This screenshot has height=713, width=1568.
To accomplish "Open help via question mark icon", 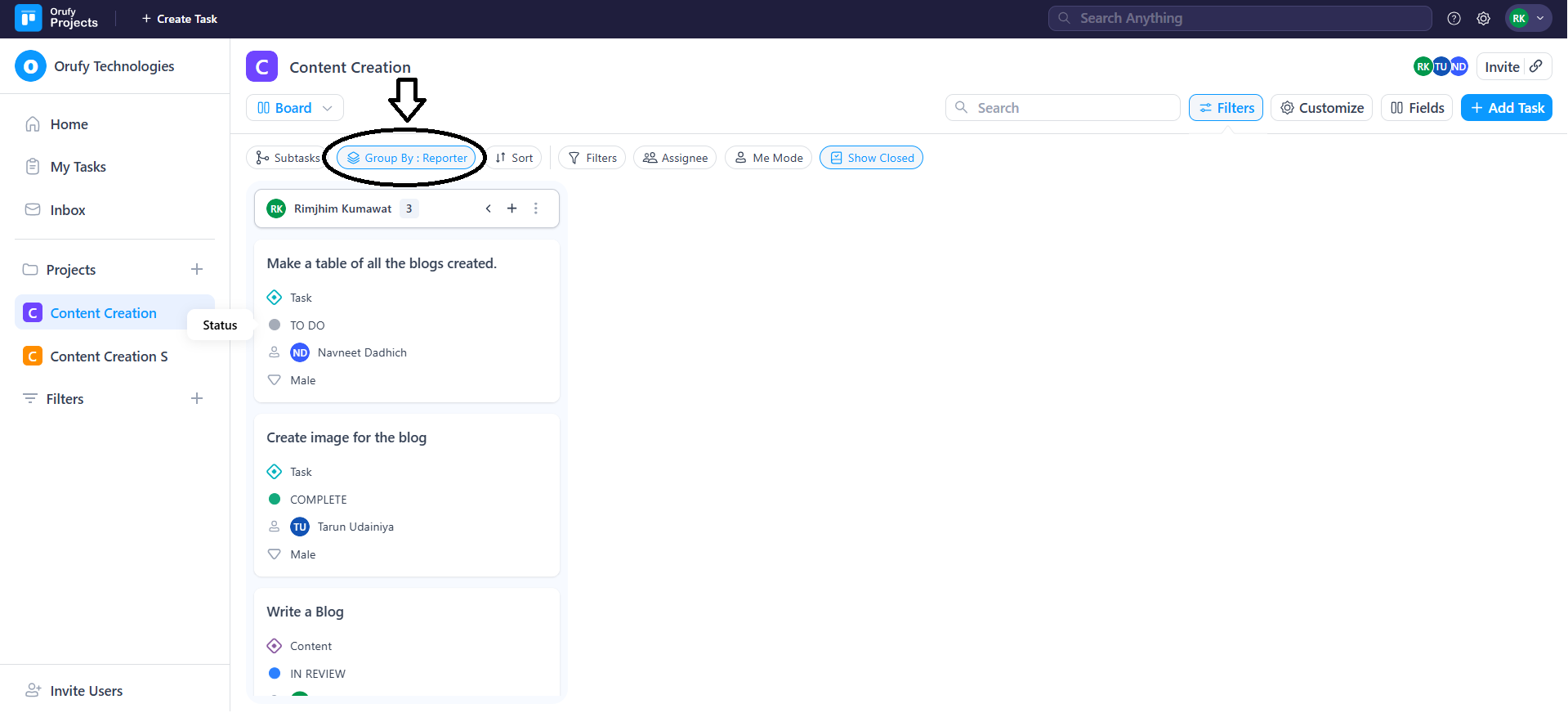I will click(x=1454, y=18).
